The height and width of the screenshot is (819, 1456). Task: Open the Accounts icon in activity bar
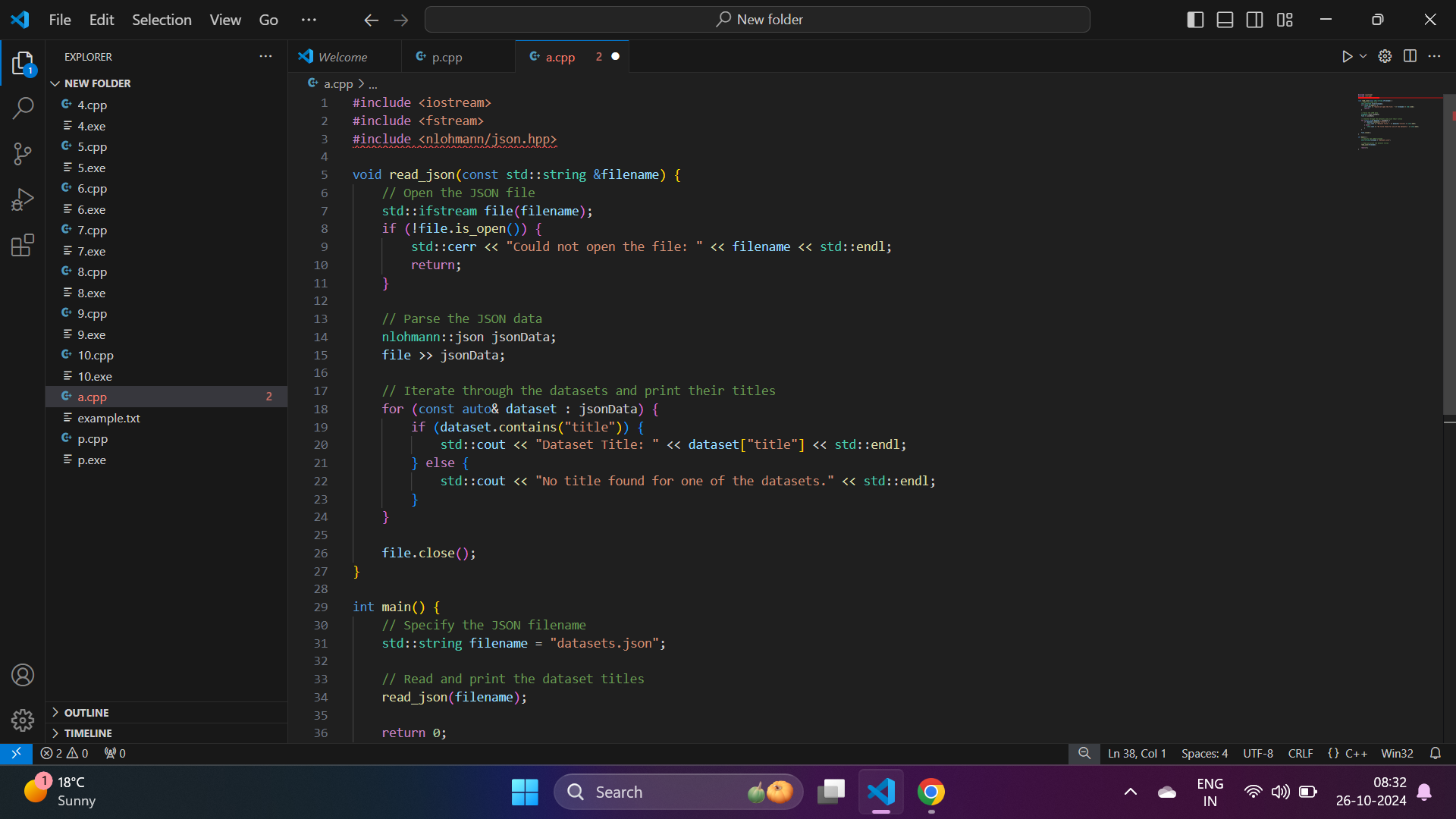pyautogui.click(x=23, y=675)
